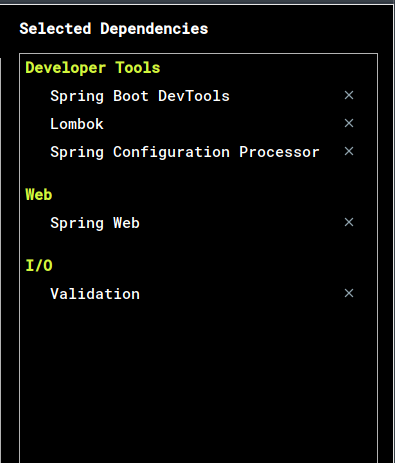Select the Spring Web entry
Screen dimensions: 395x463
95,223
